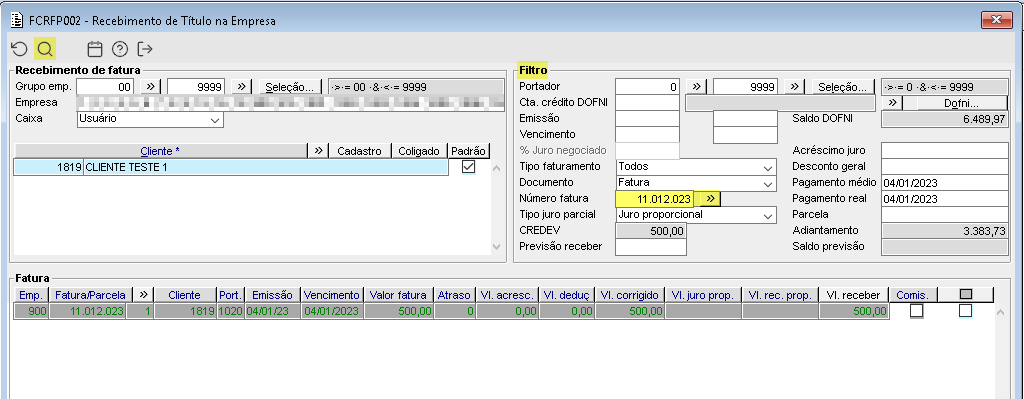Viewport: 1024px width, 399px height.
Task: Click the Acréscimo juro input field
Action: click(x=944, y=151)
